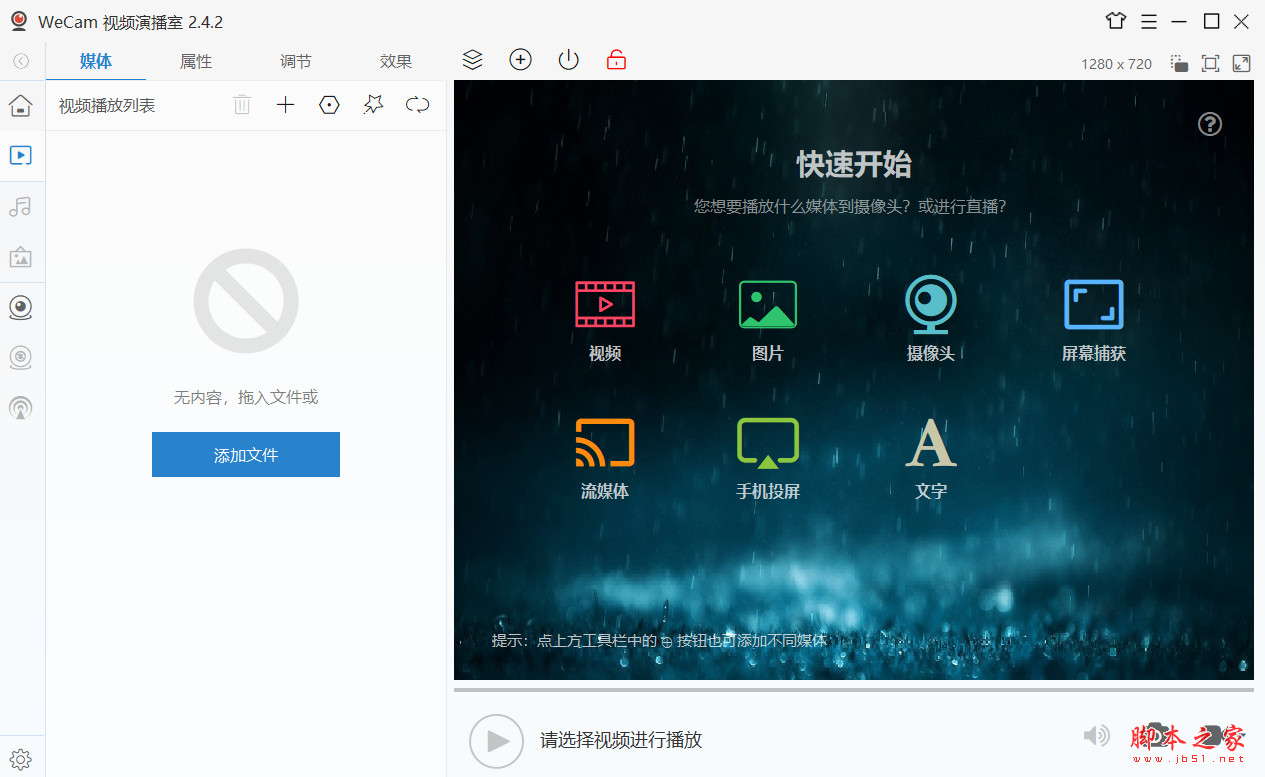Viewport: 1265px width, 777px height.
Task: Collapse the left media panel
Action: tap(21, 60)
